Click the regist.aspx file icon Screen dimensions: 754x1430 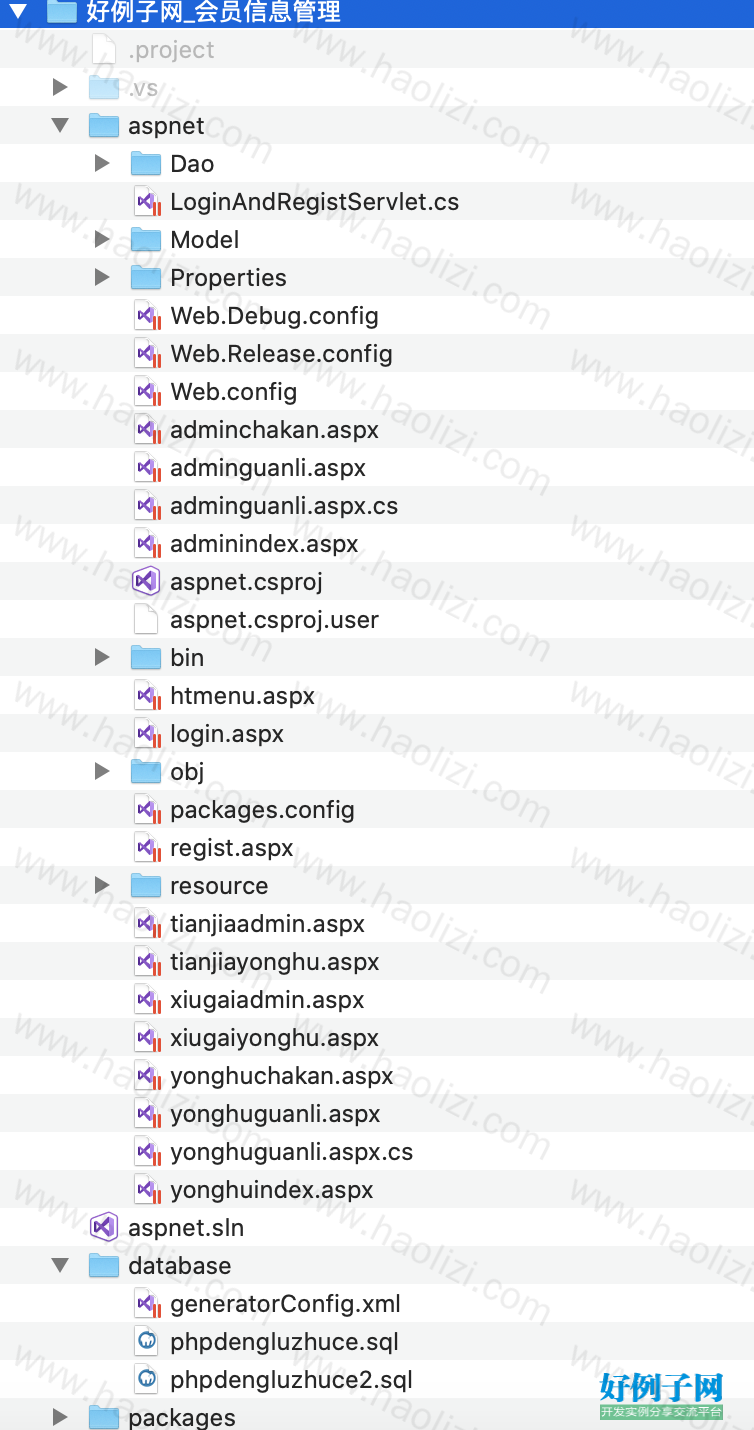click(147, 848)
